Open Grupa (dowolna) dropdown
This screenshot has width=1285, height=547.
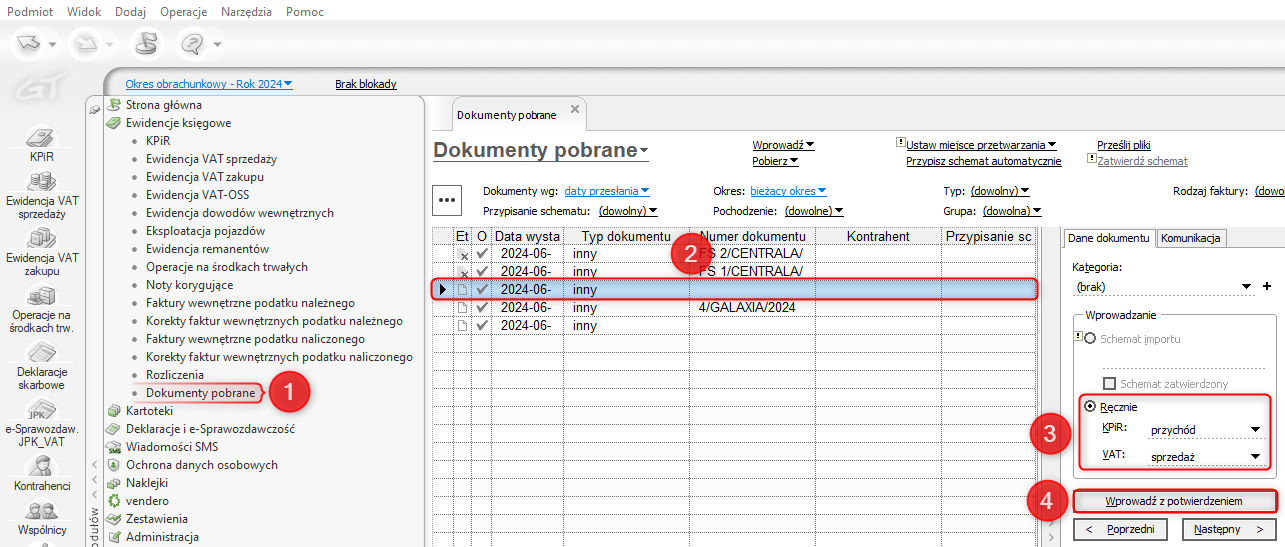pyautogui.click(x=1011, y=211)
